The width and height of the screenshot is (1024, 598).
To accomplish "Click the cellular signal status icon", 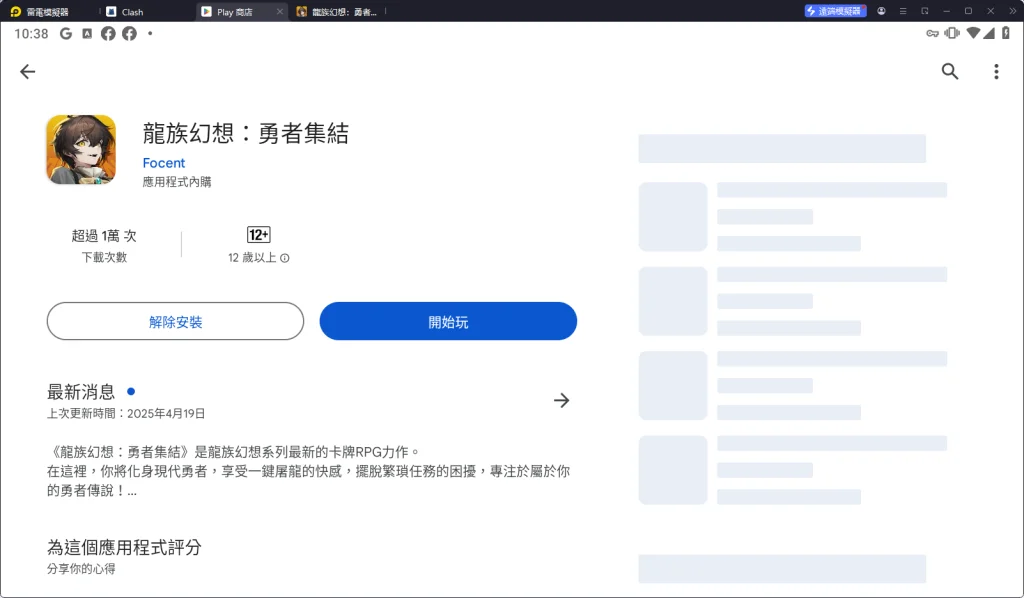I will pyautogui.click(x=989, y=33).
